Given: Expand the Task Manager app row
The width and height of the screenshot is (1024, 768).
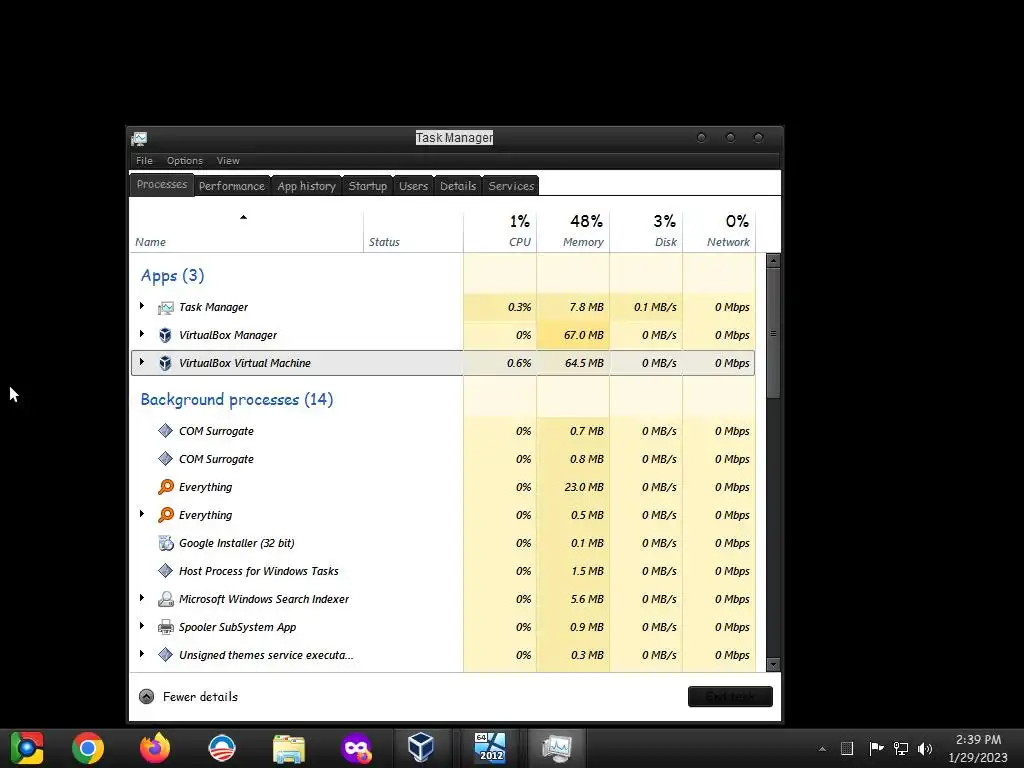Looking at the screenshot, I should (142, 306).
